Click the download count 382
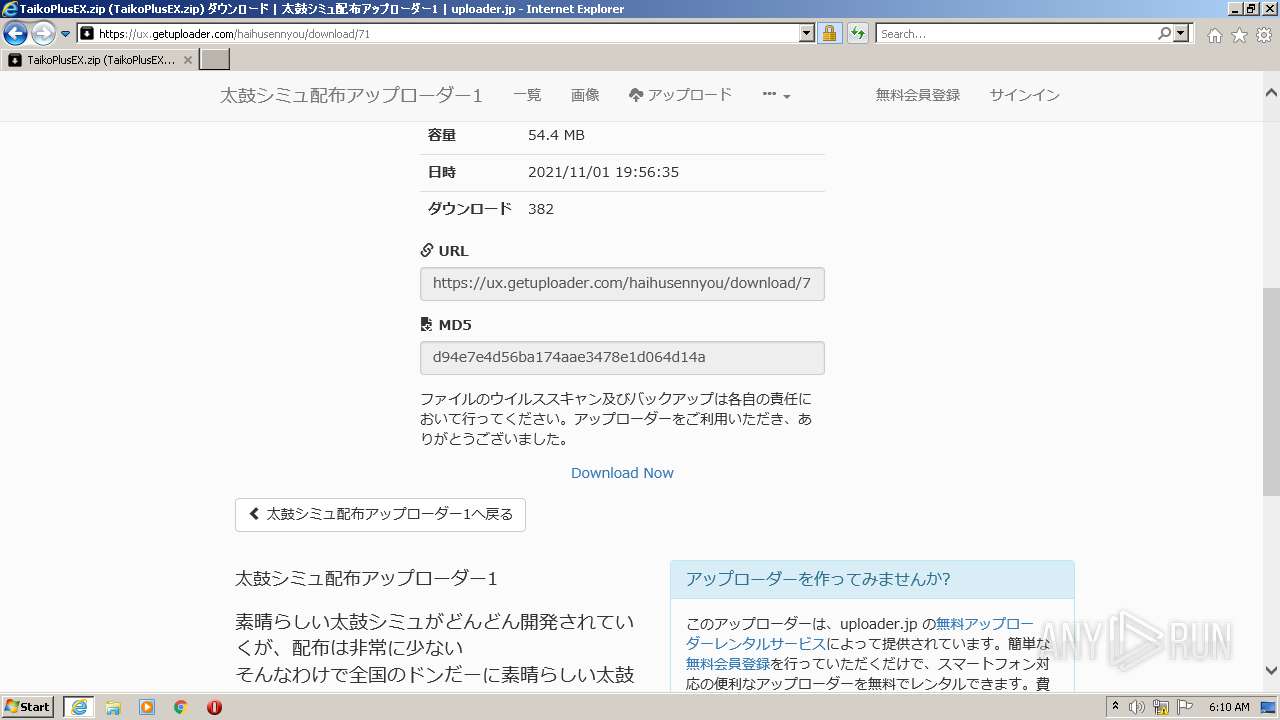Screen dimensions: 1280x720 click(x=541, y=209)
